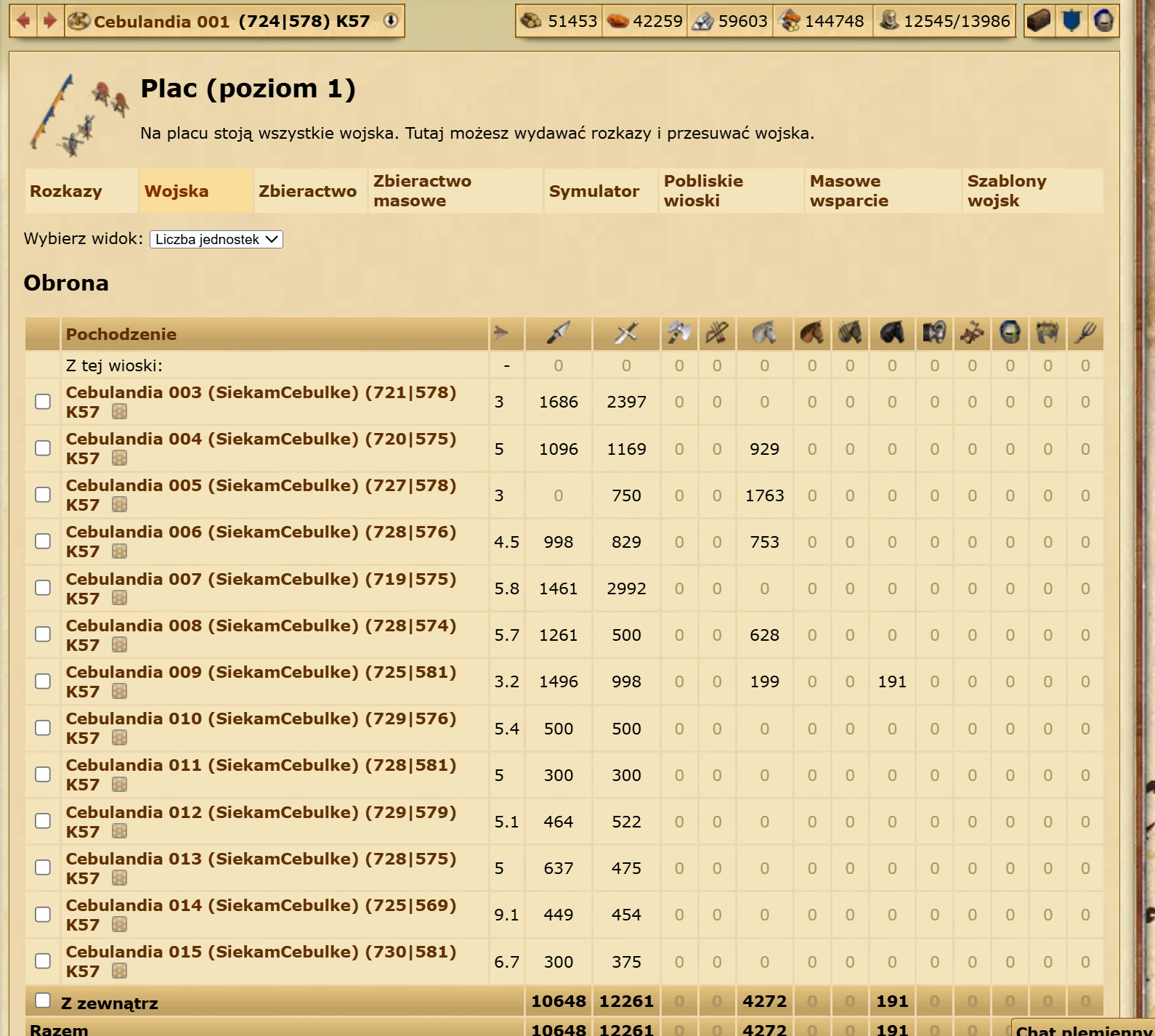Click the nobleman crown column icon
This screenshot has height=1036, width=1155.
tap(1047, 333)
